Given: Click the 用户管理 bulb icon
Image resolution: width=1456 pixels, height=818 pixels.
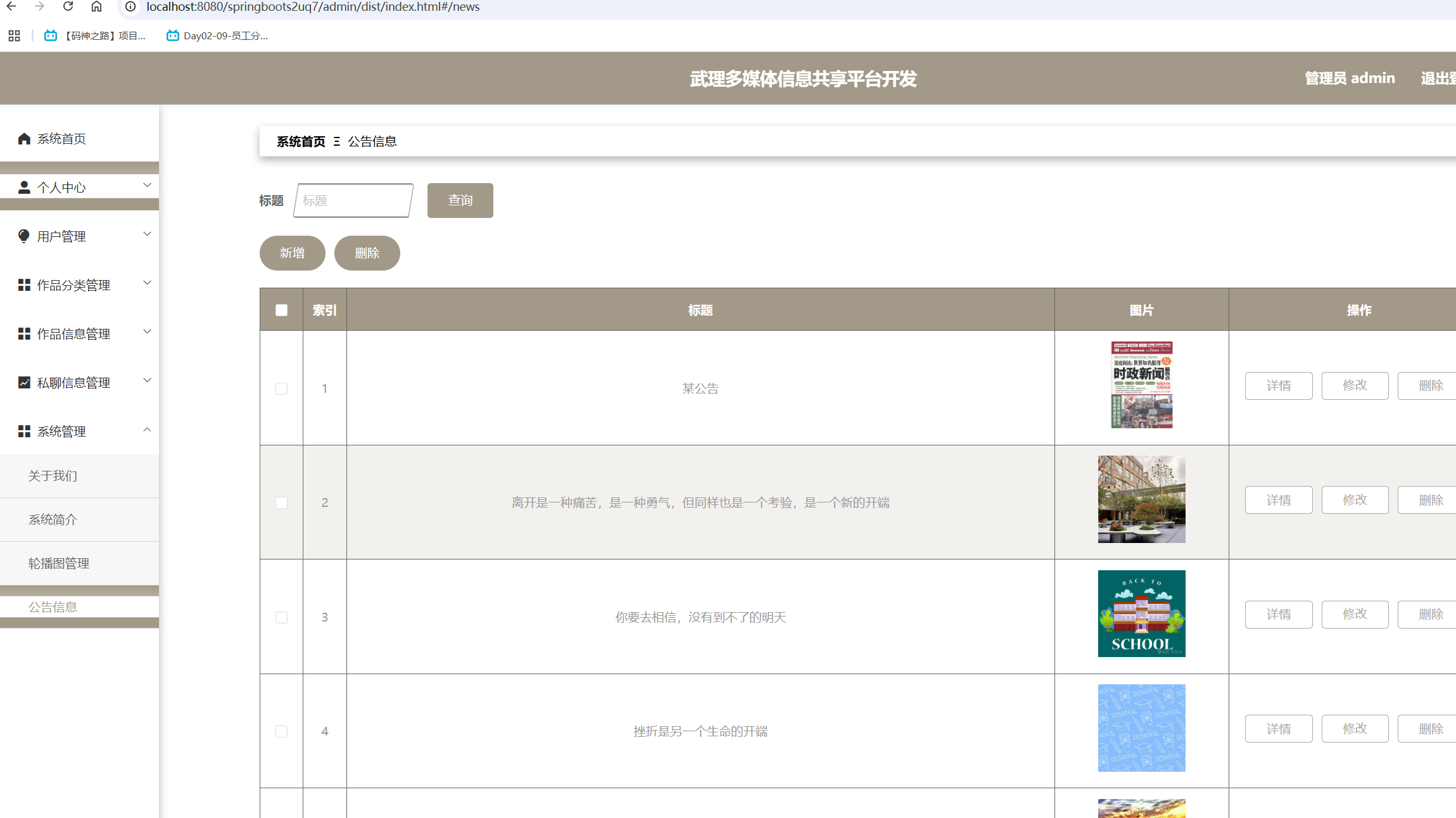Looking at the screenshot, I should tap(24, 236).
